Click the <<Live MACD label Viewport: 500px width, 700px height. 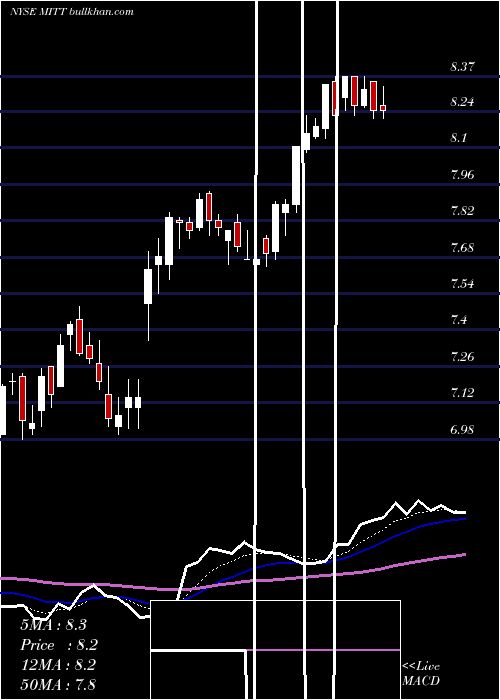(x=421, y=673)
